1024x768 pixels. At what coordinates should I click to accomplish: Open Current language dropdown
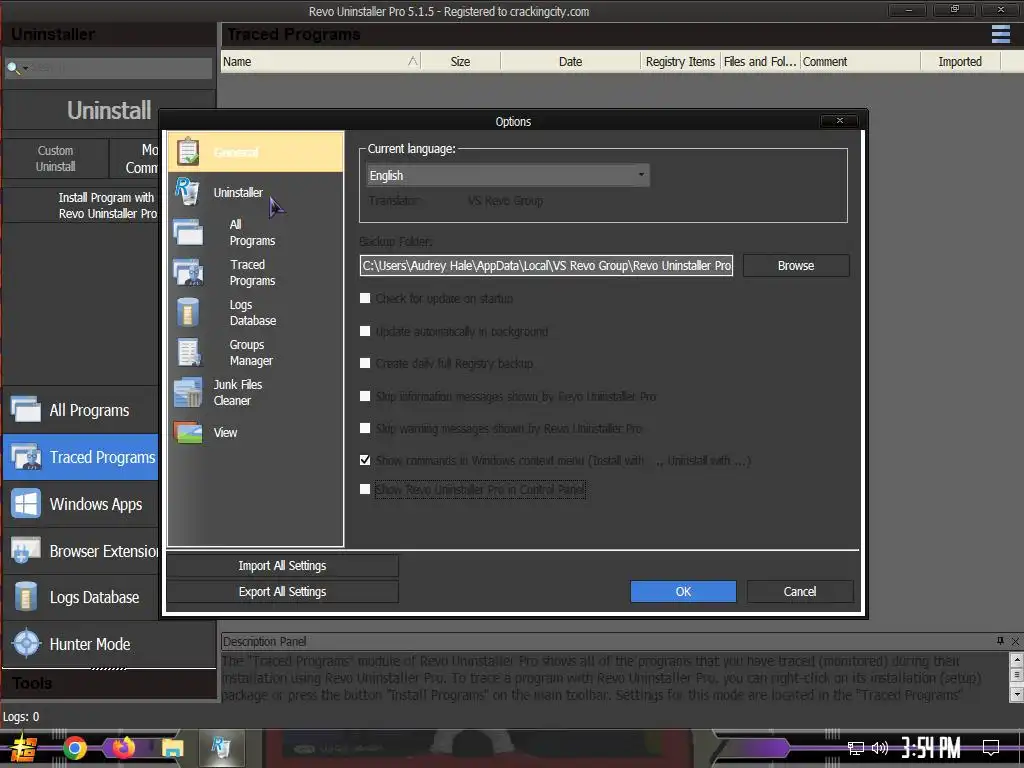pos(508,175)
